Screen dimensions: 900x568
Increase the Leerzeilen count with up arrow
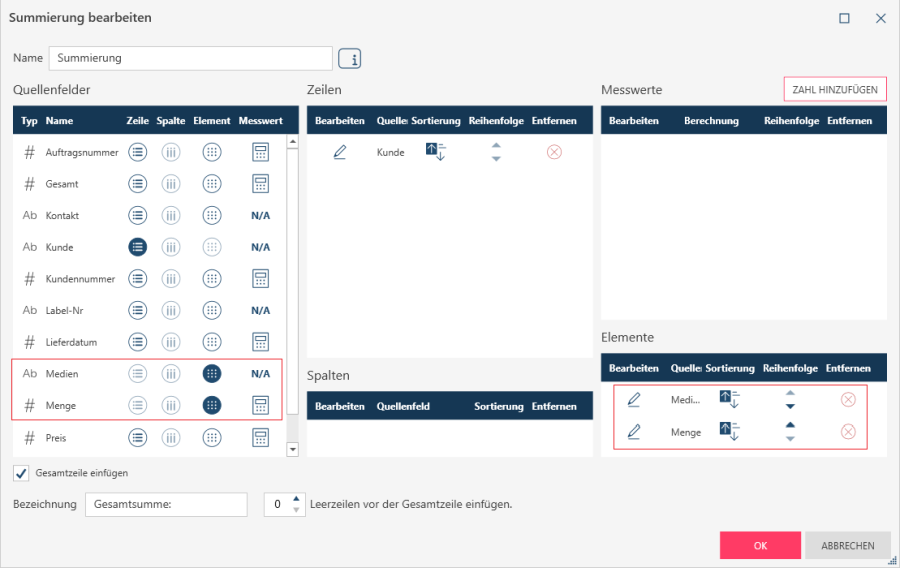tap(296, 498)
